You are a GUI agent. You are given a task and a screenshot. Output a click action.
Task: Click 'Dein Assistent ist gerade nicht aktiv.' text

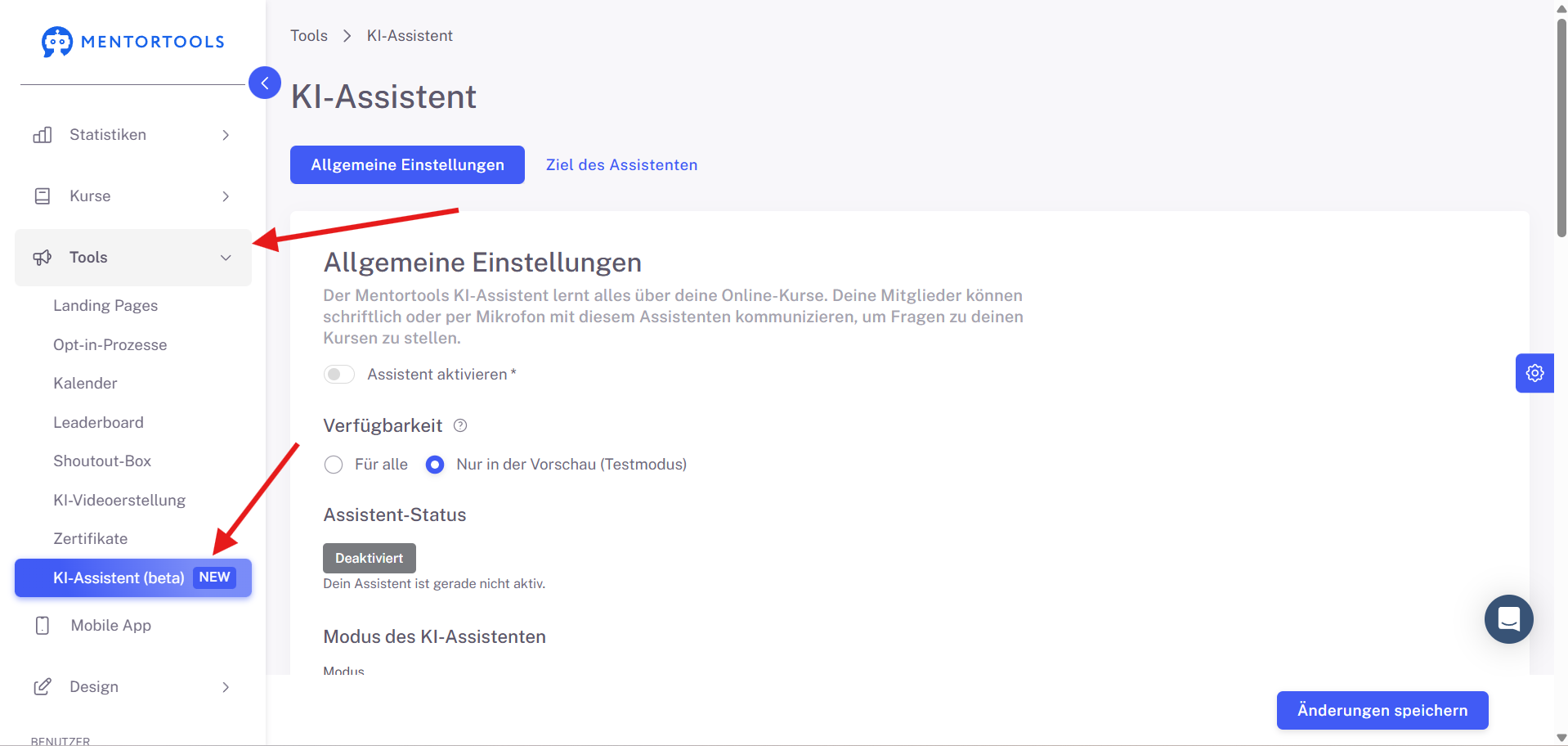tap(434, 584)
